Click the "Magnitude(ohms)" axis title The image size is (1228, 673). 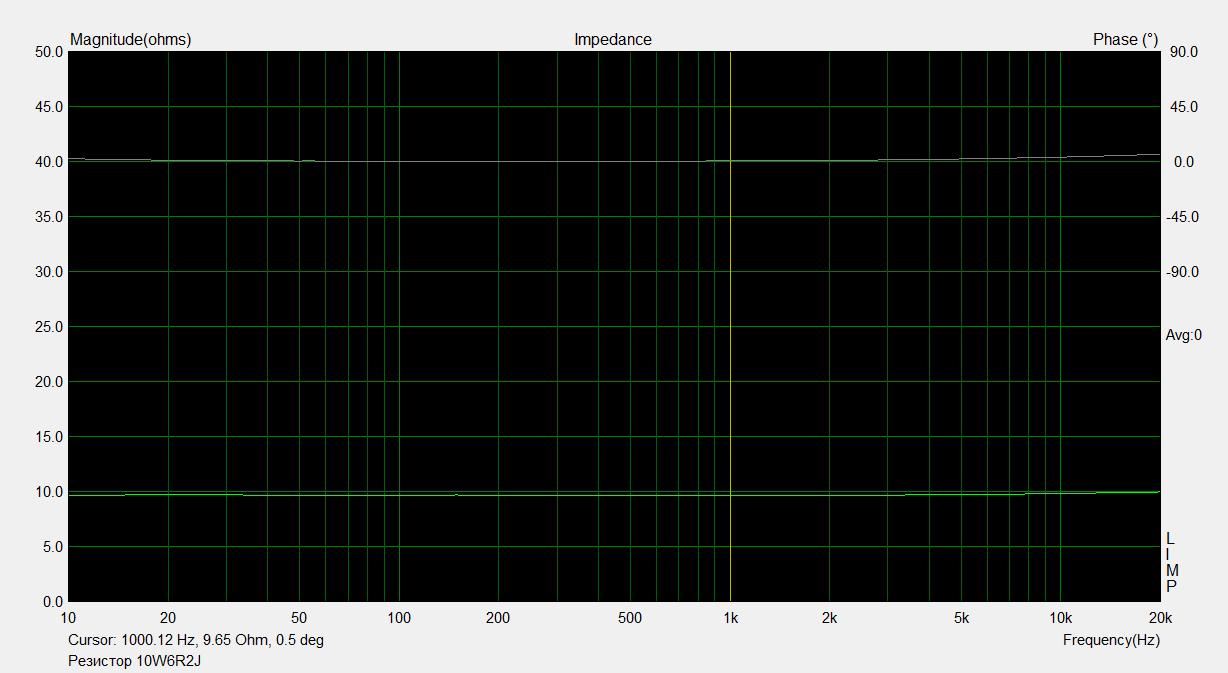(x=130, y=40)
